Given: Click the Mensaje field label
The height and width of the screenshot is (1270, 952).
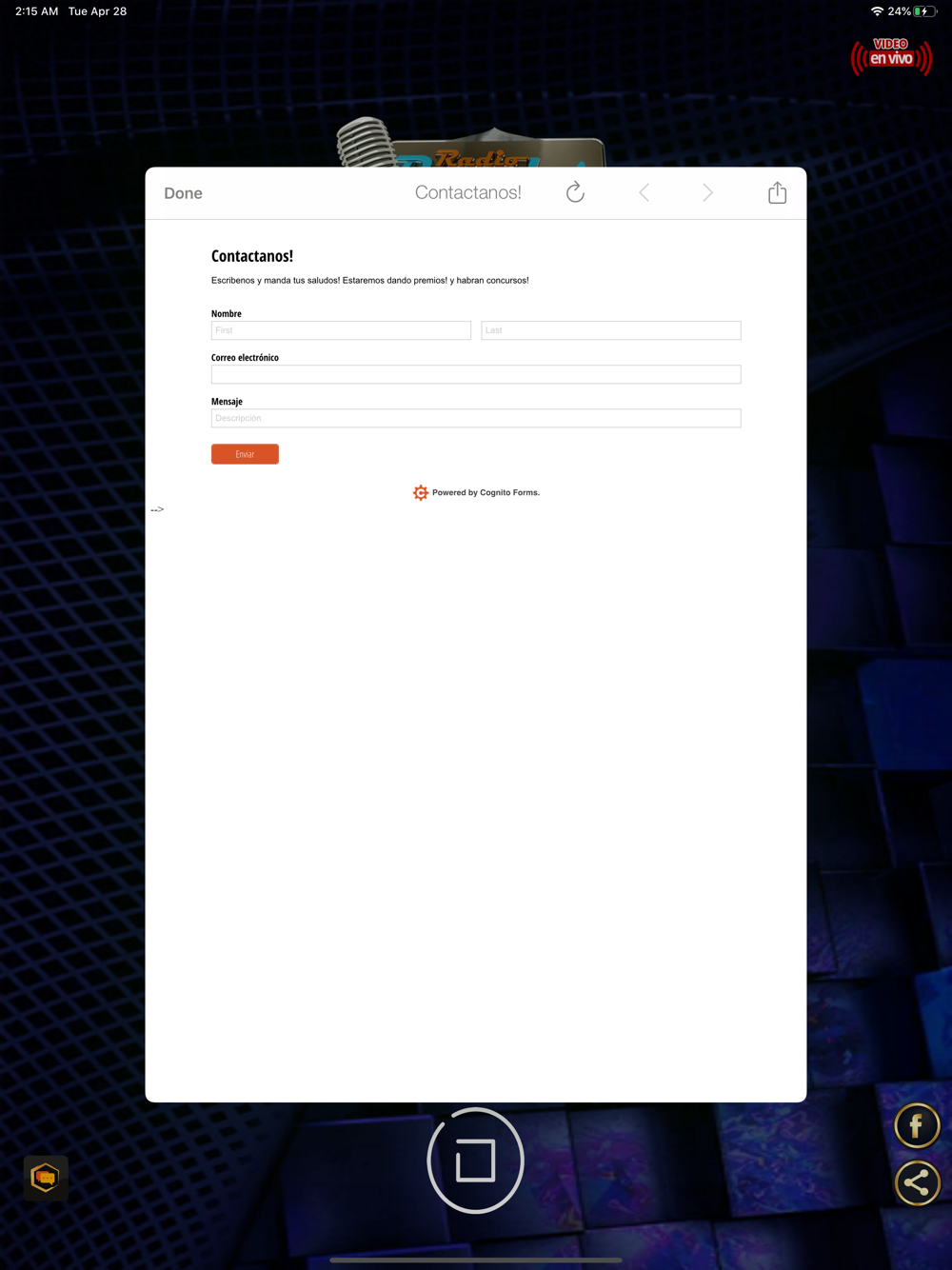Looking at the screenshot, I should coord(227,402).
